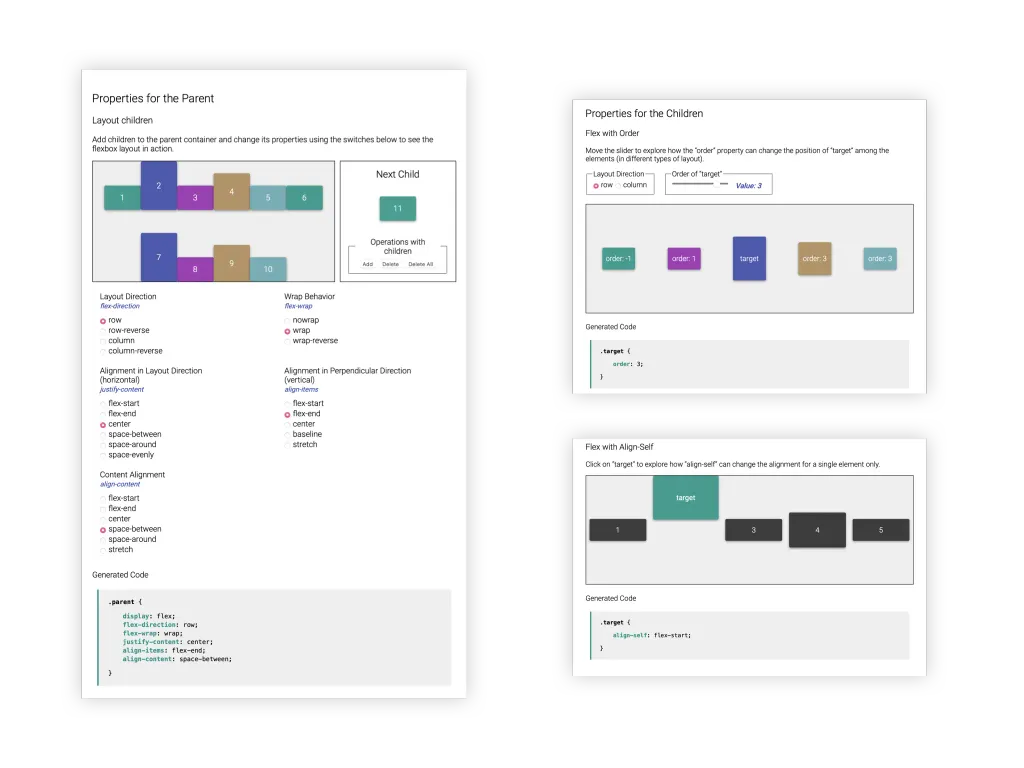The image size is (1024, 768).
Task: Pick the wrap option under Wrap Behavior
Action: pyautogui.click(x=287, y=331)
